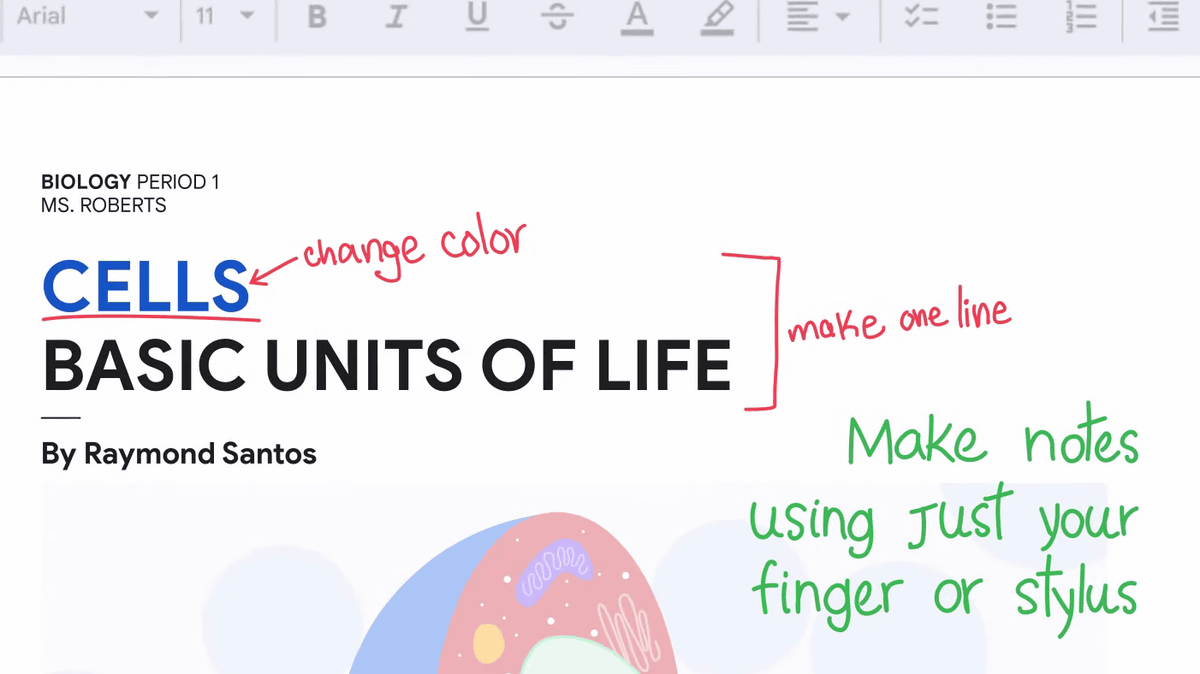
Task: Click in the BASIC UNITS OF LIFE title
Action: pos(386,366)
